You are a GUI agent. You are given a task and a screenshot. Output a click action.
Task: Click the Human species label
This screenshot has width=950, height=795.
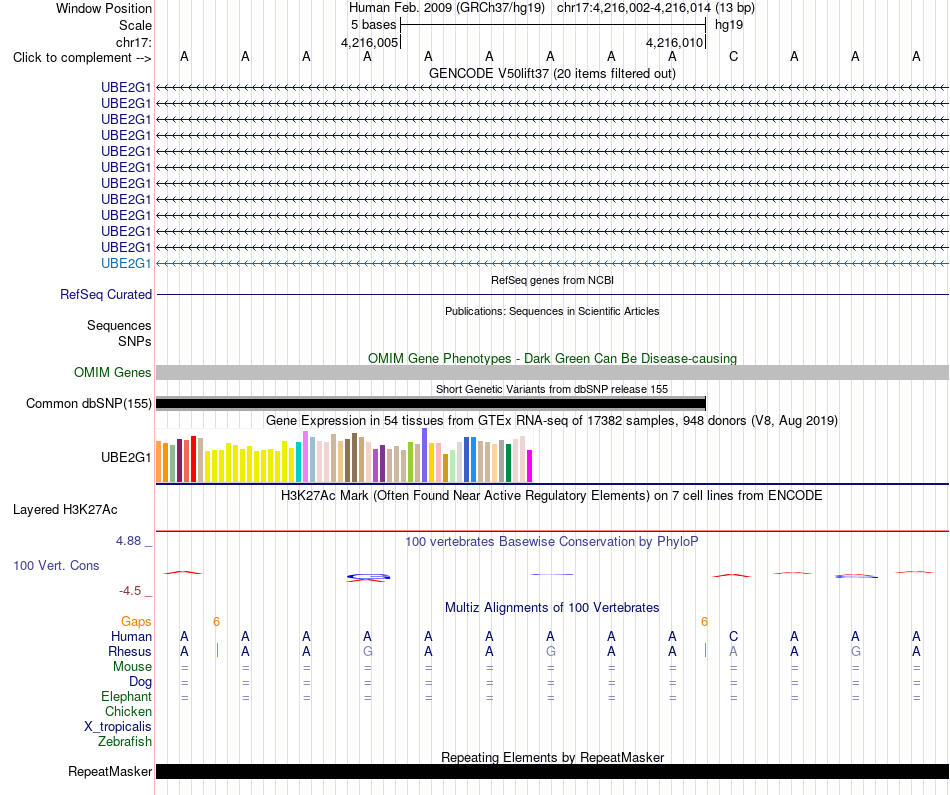click(x=131, y=637)
